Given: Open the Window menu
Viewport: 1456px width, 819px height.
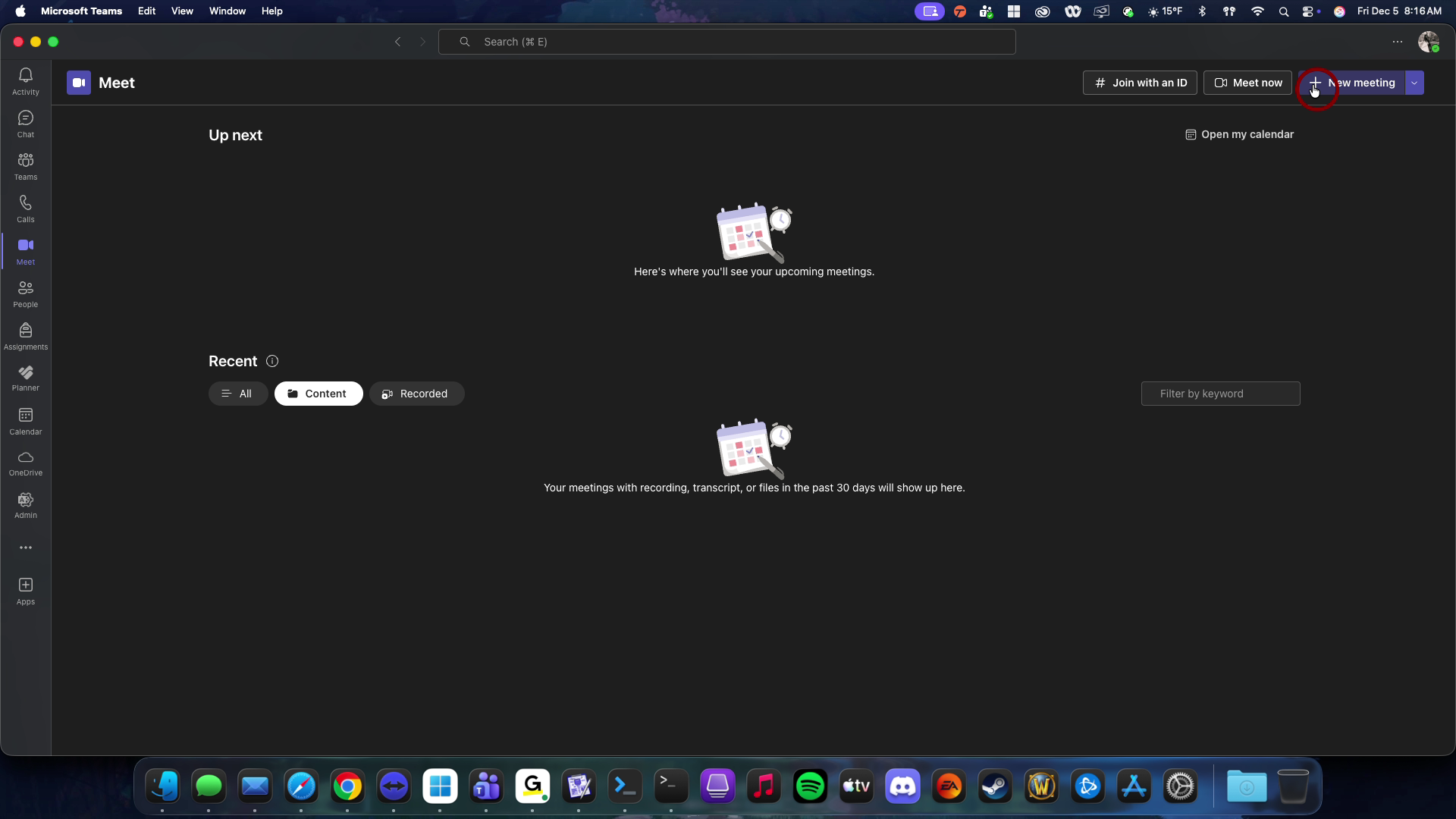Looking at the screenshot, I should tap(227, 11).
